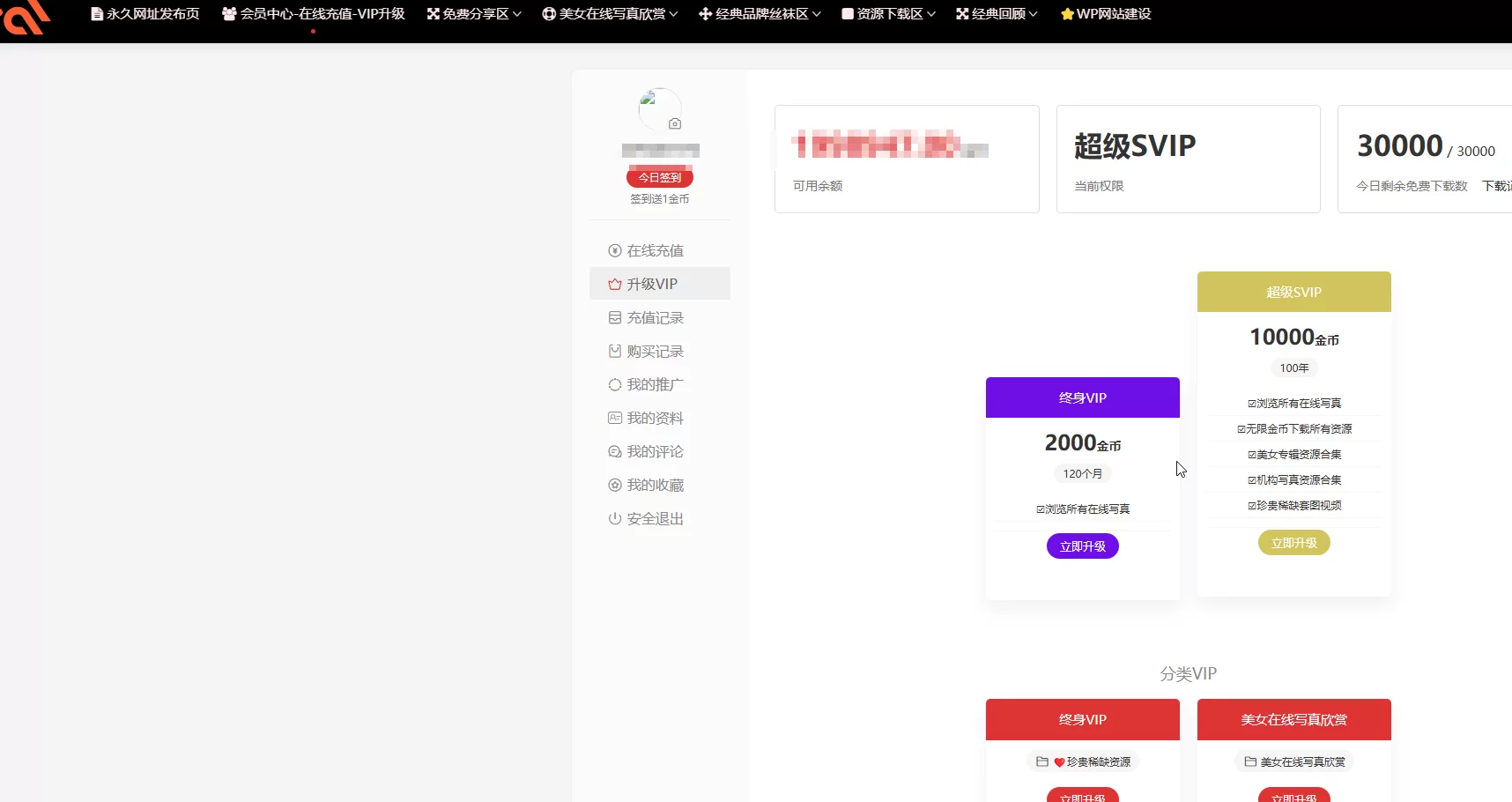
Task: Click the icon before 免费分享区
Action: tap(434, 14)
